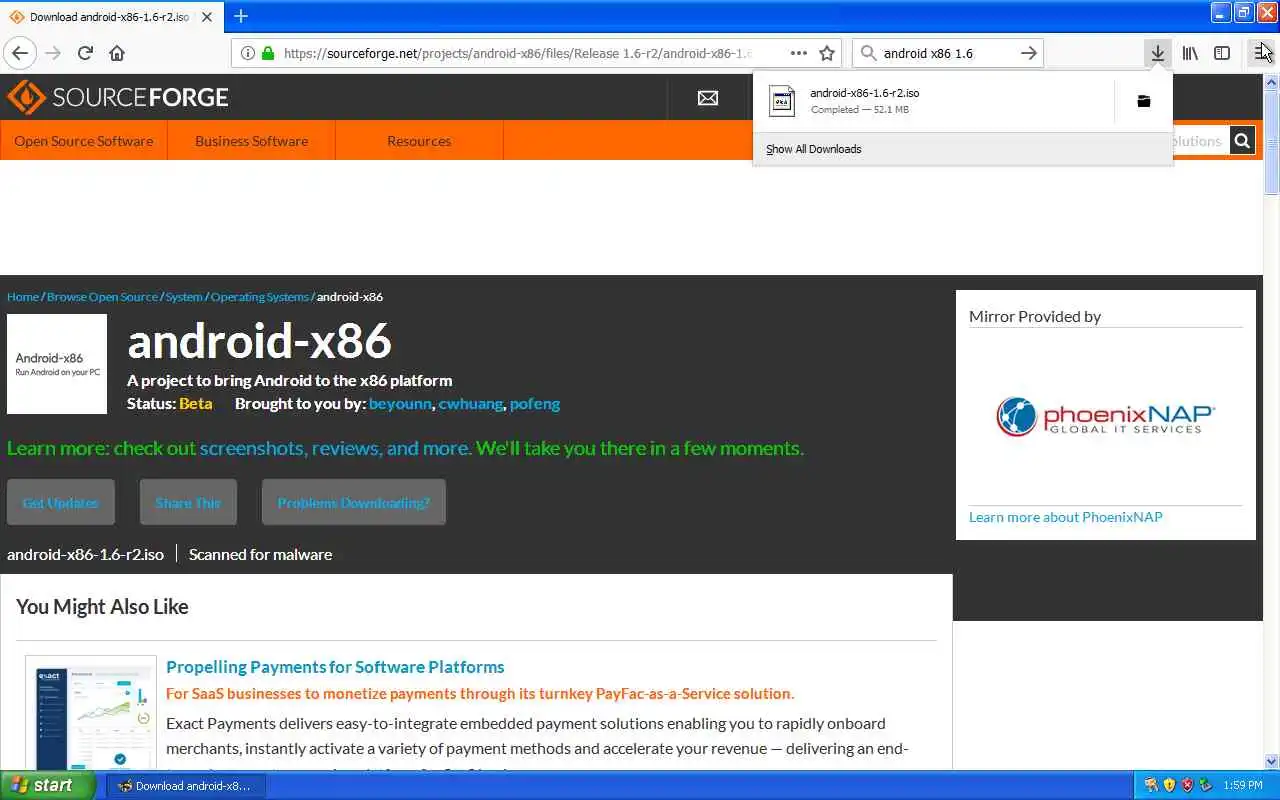Click the SourceForge site search magnifier button
Image resolution: width=1280 pixels, height=800 pixels.
[1242, 141]
